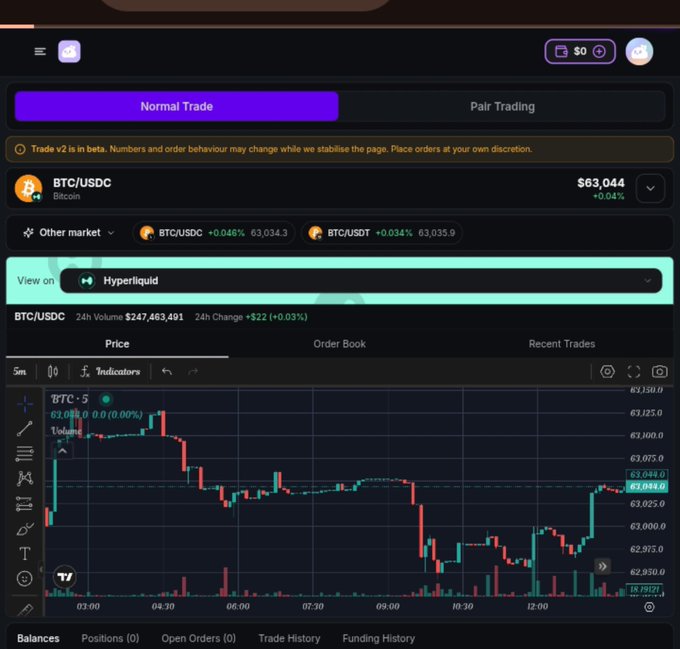Open the Other market dropdown

pyautogui.click(x=69, y=233)
